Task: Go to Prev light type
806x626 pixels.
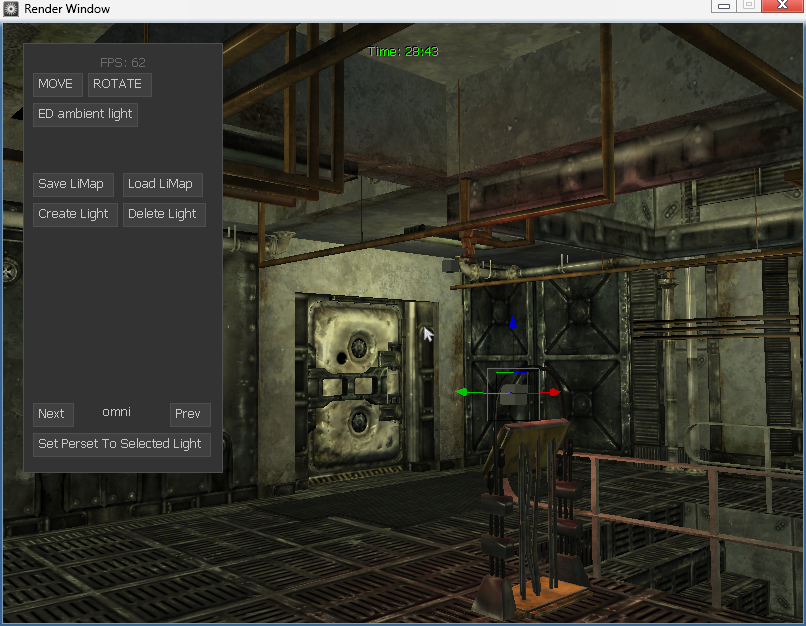Action: click(x=189, y=414)
